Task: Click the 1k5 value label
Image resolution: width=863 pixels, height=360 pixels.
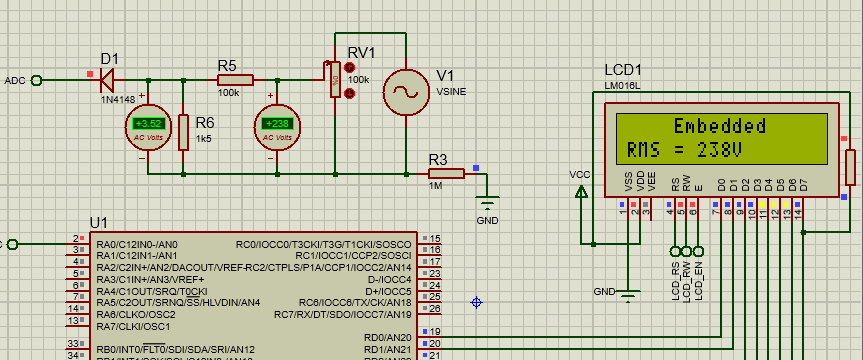Action: click(x=203, y=139)
